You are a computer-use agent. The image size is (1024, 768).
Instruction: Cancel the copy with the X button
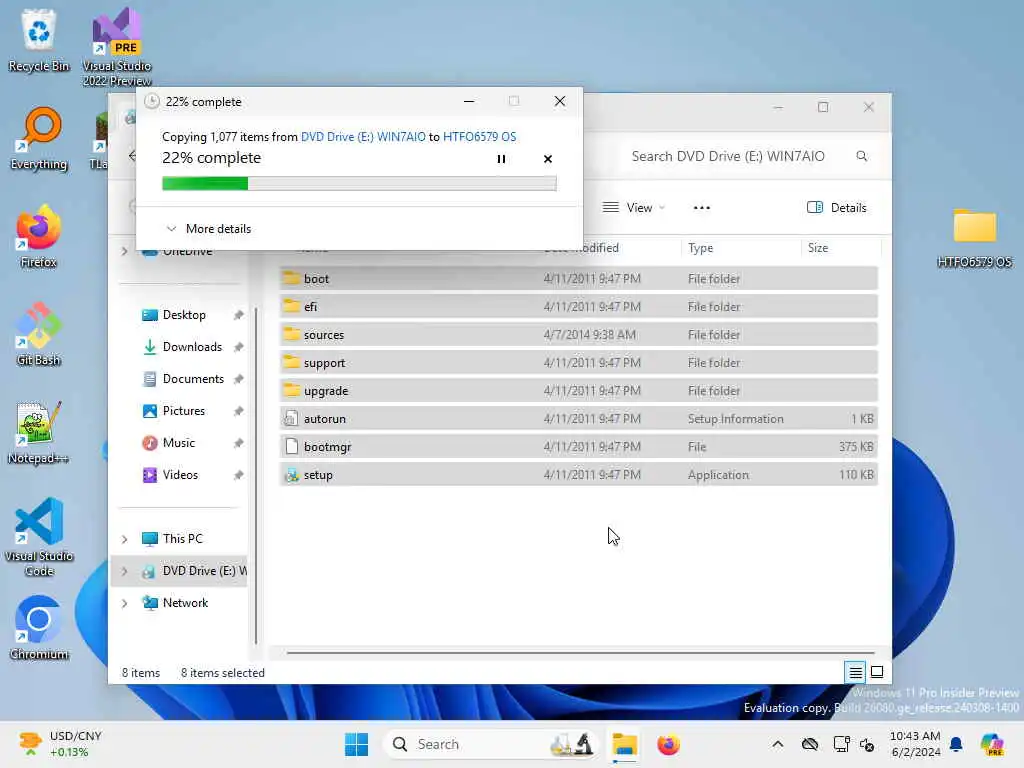tap(548, 159)
